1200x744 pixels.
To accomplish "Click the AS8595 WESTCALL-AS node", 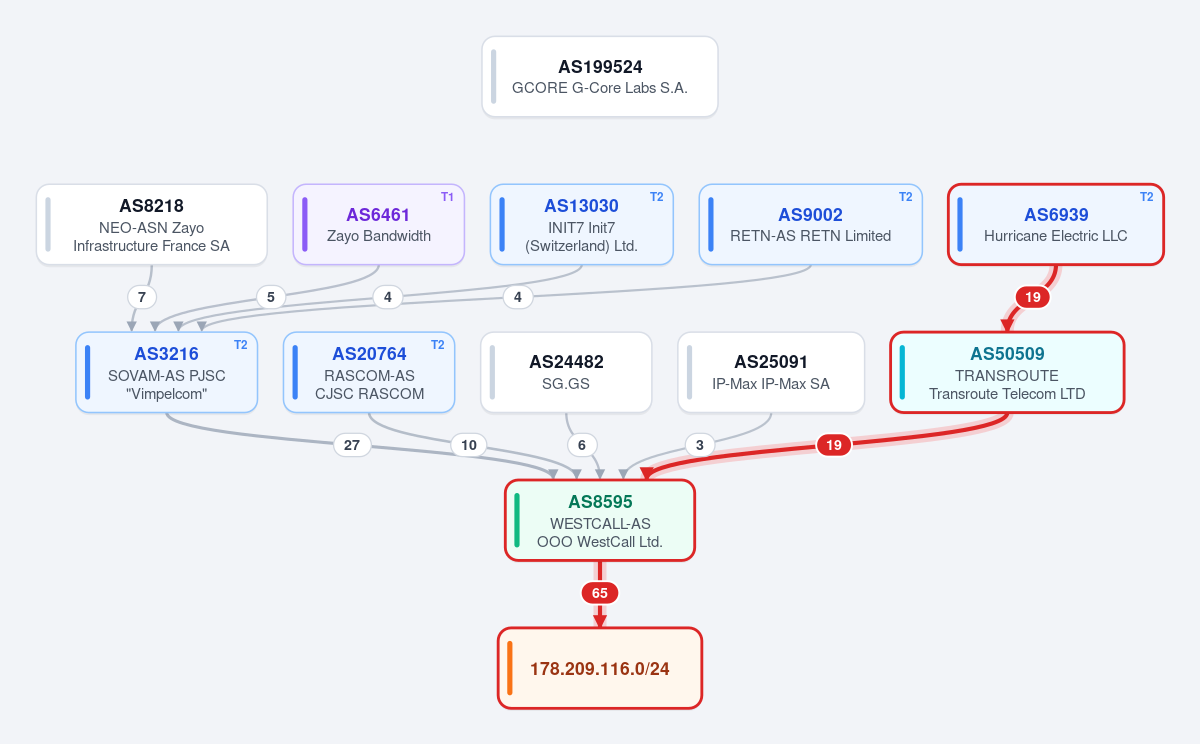I will click(600, 520).
